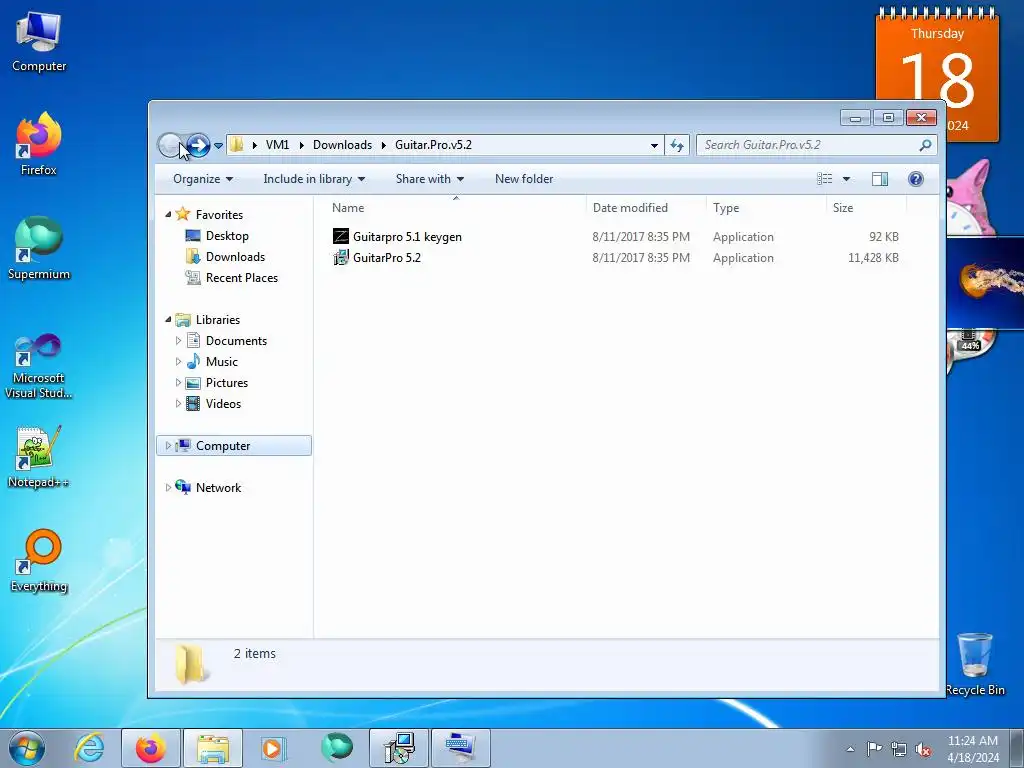Click the search magnifier icon

925,145
